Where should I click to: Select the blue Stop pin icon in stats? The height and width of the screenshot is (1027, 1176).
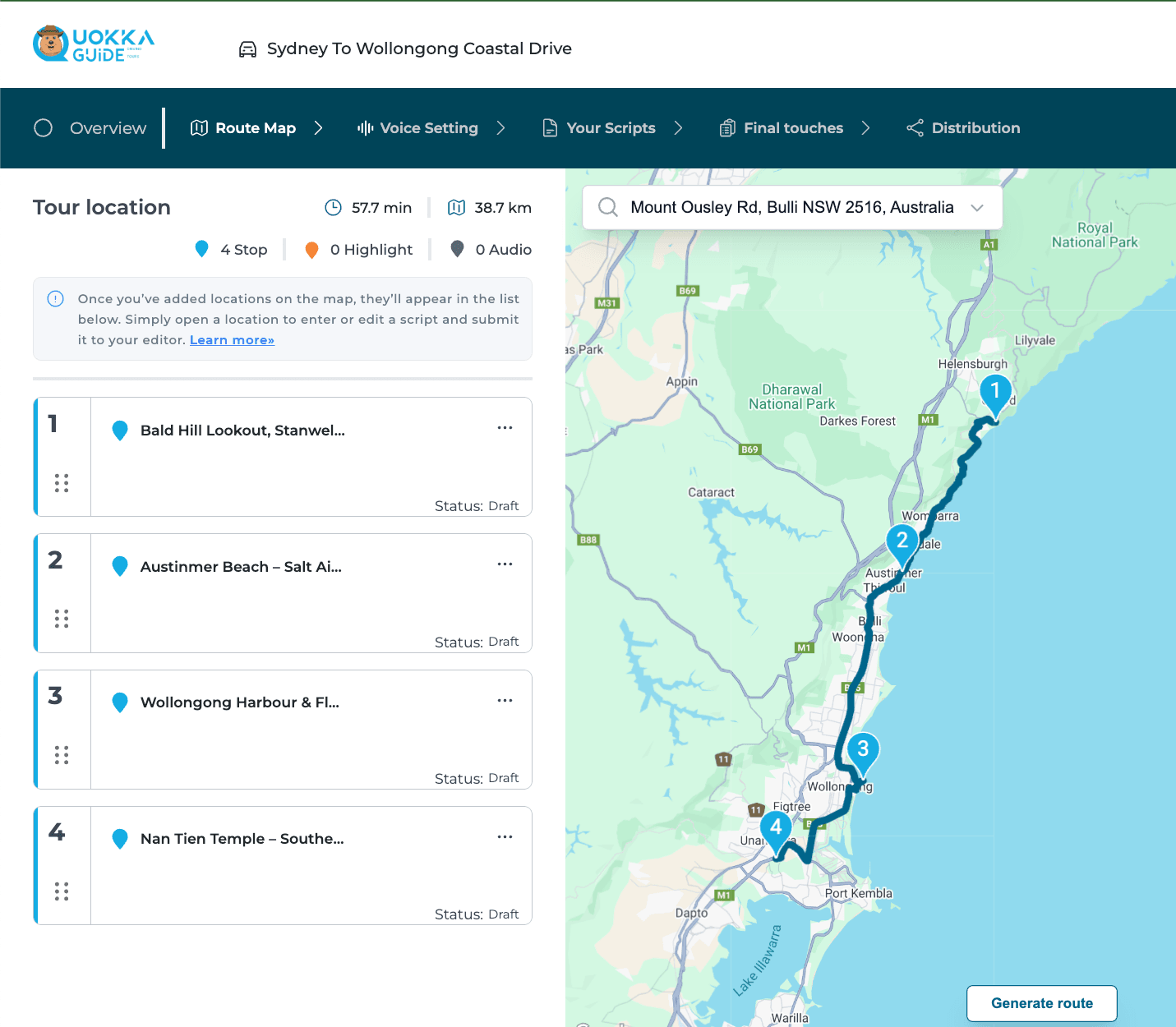(x=201, y=249)
